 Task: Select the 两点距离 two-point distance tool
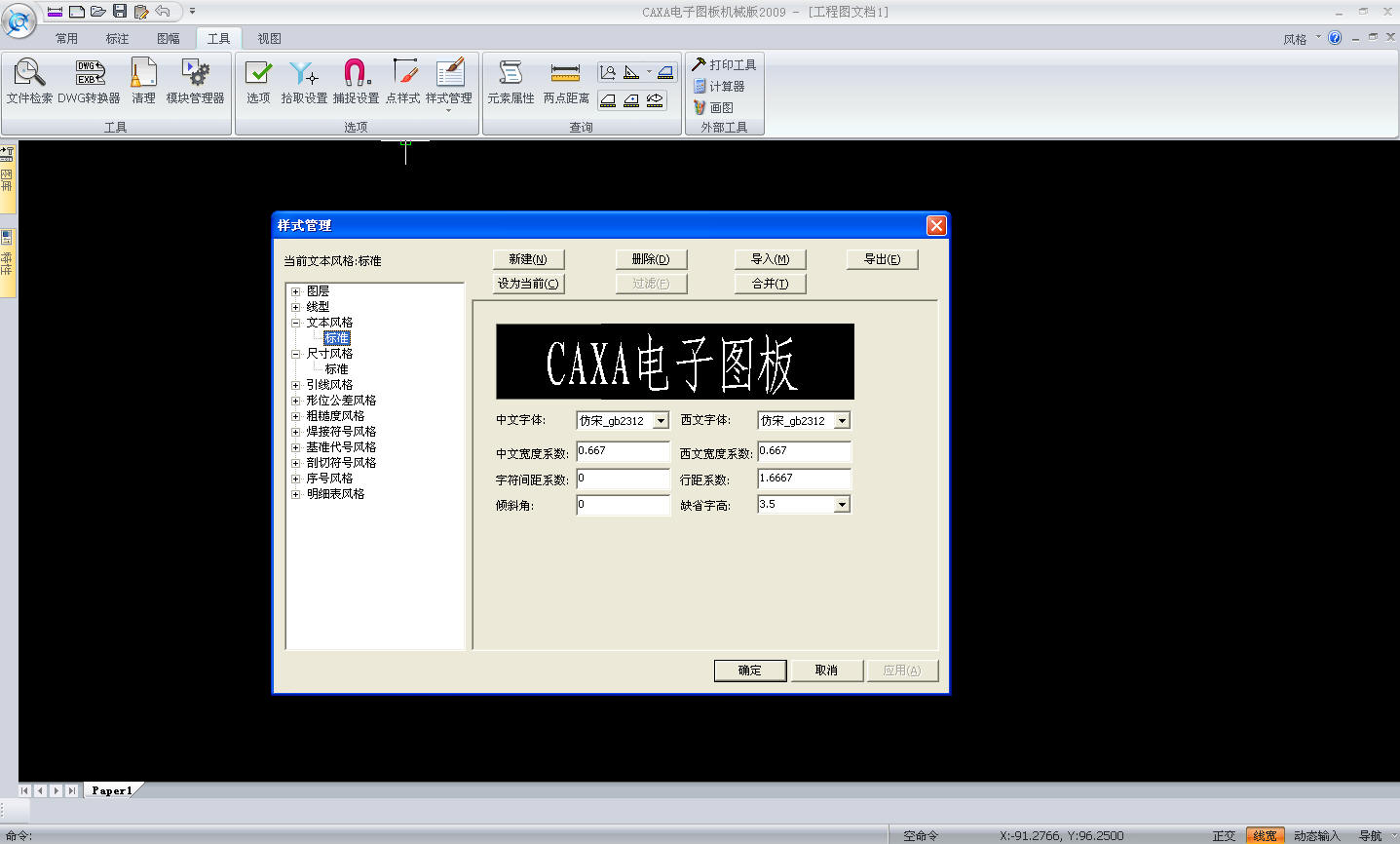[x=566, y=82]
